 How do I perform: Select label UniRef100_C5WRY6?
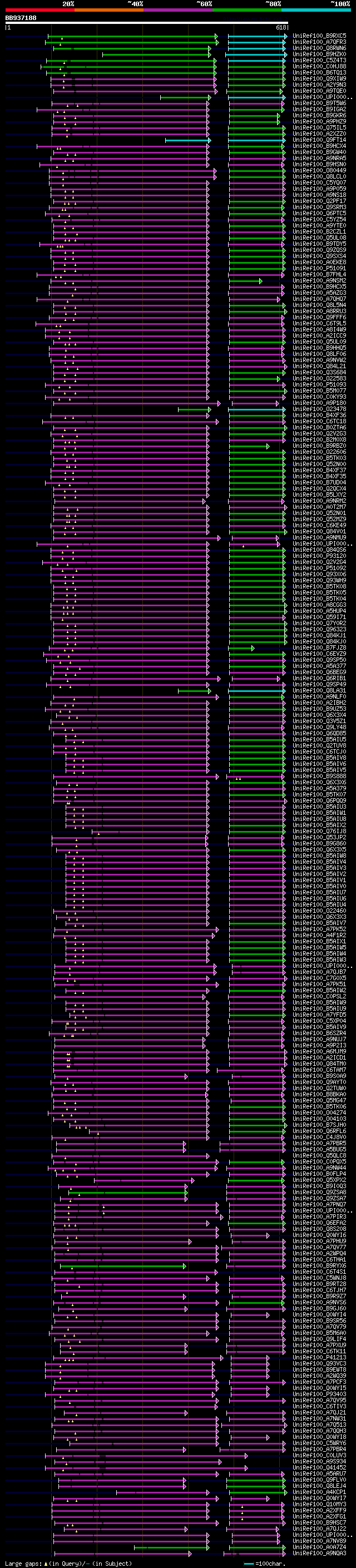[x=319, y=1443]
